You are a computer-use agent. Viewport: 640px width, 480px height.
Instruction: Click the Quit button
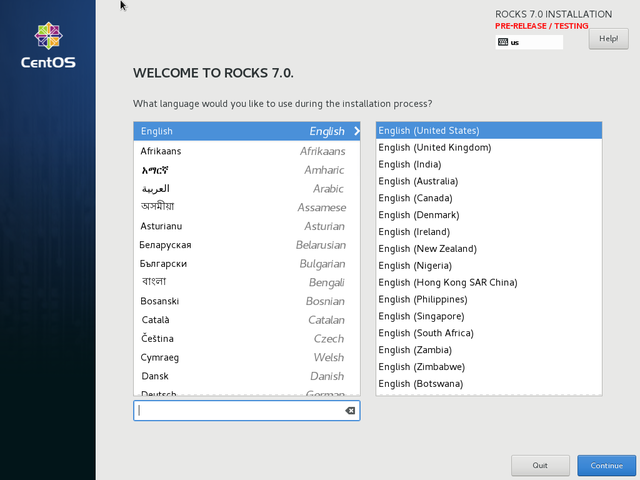(x=540, y=465)
